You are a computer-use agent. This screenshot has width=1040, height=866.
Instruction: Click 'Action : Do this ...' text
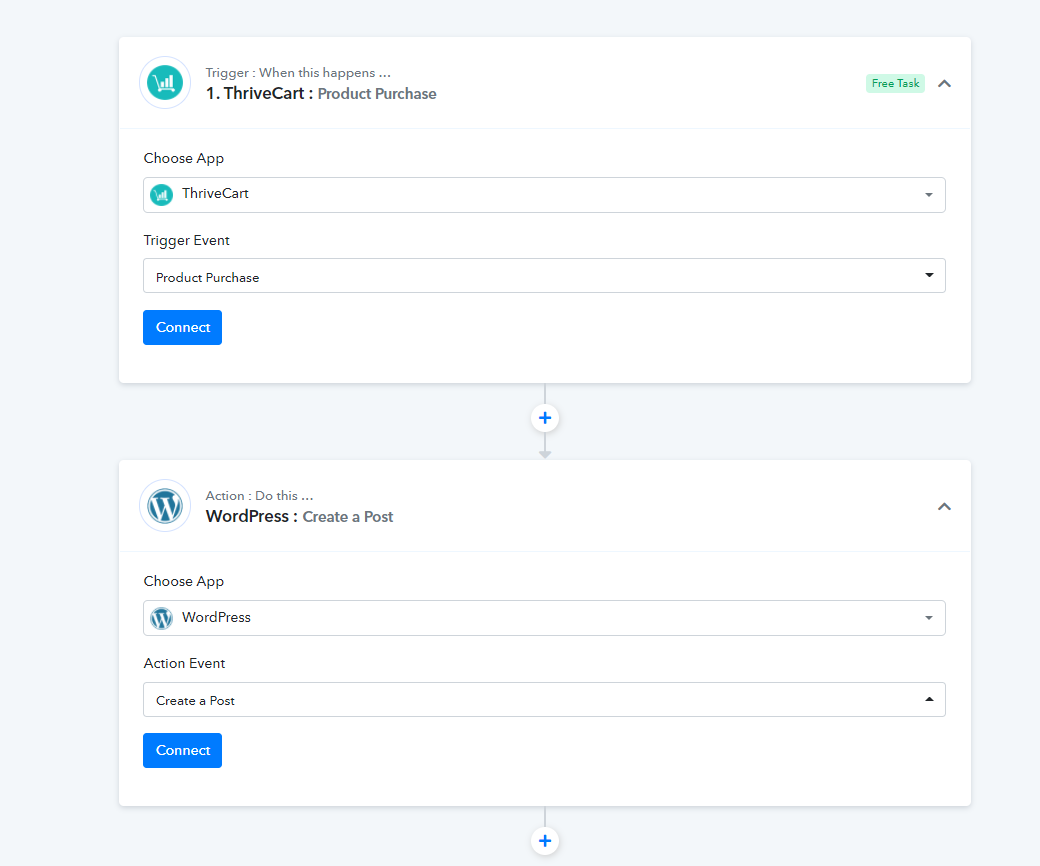pos(259,495)
